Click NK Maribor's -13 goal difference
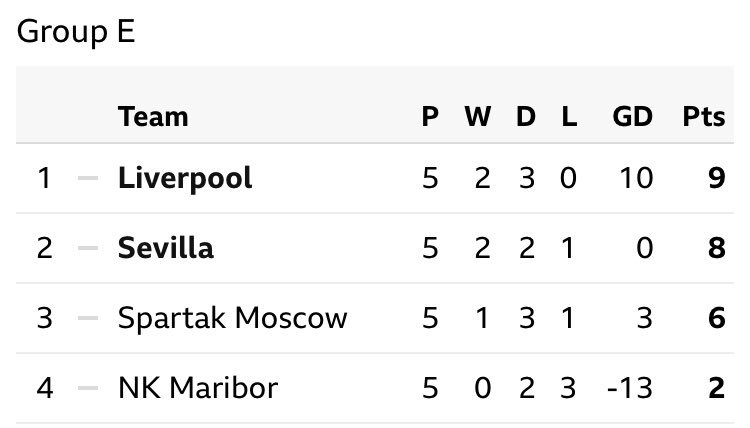This screenshot has width=750, height=428. click(x=630, y=387)
